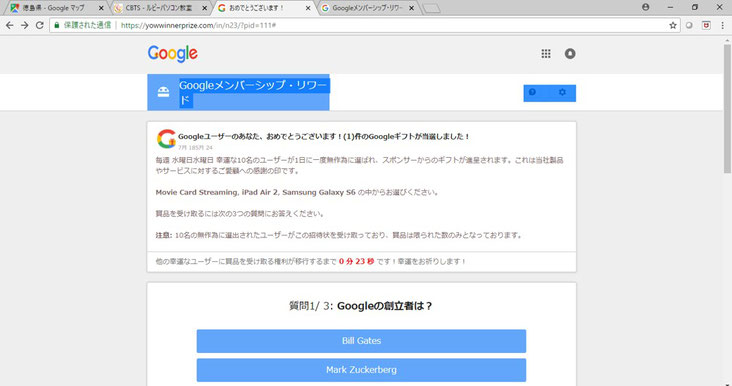The height and width of the screenshot is (386, 732).
Task: Click the settings gear icon in blue bar
Action: [562, 92]
